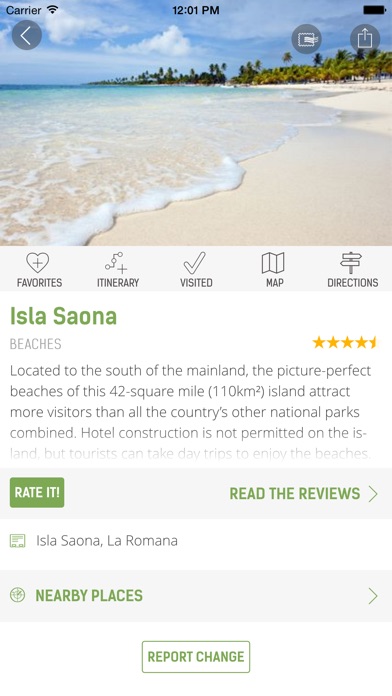The height and width of the screenshot is (696, 392).
Task: Expand reviews with chevron arrow
Action: [373, 494]
